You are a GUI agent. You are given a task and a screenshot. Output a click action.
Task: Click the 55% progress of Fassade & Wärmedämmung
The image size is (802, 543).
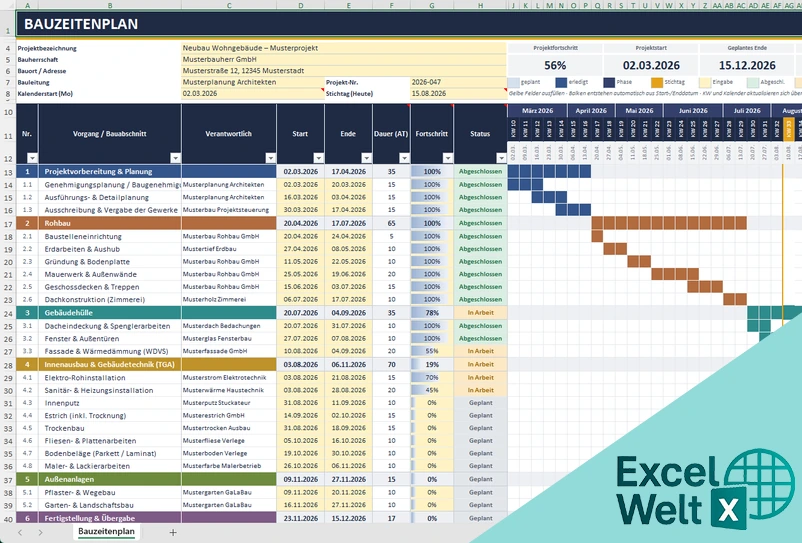point(432,351)
